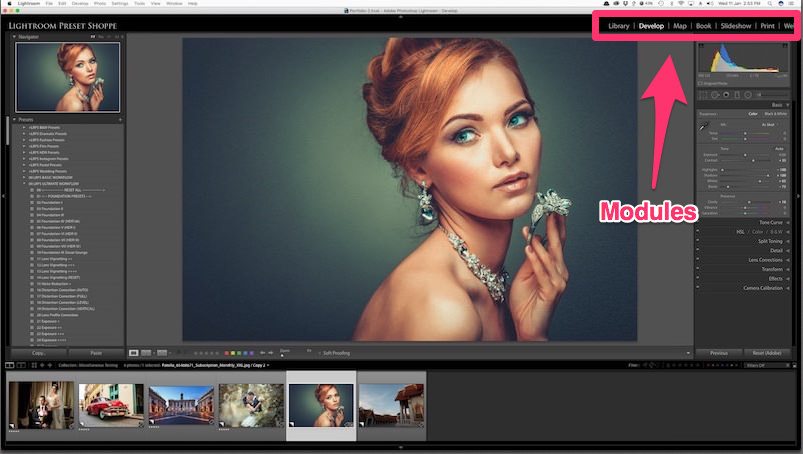Click the histogram graph
The image size is (803, 454).
[x=744, y=59]
